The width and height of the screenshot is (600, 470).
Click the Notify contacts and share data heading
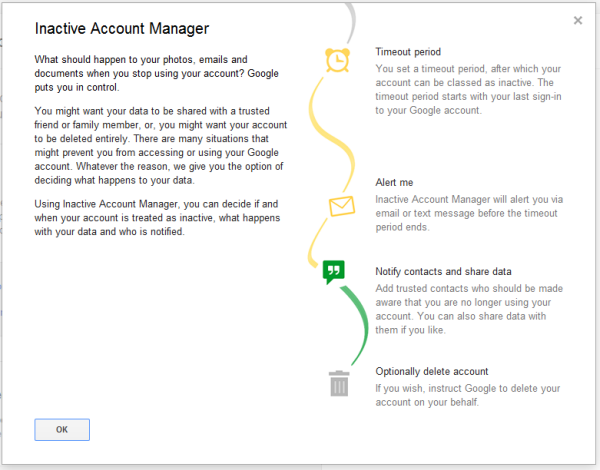(x=443, y=272)
